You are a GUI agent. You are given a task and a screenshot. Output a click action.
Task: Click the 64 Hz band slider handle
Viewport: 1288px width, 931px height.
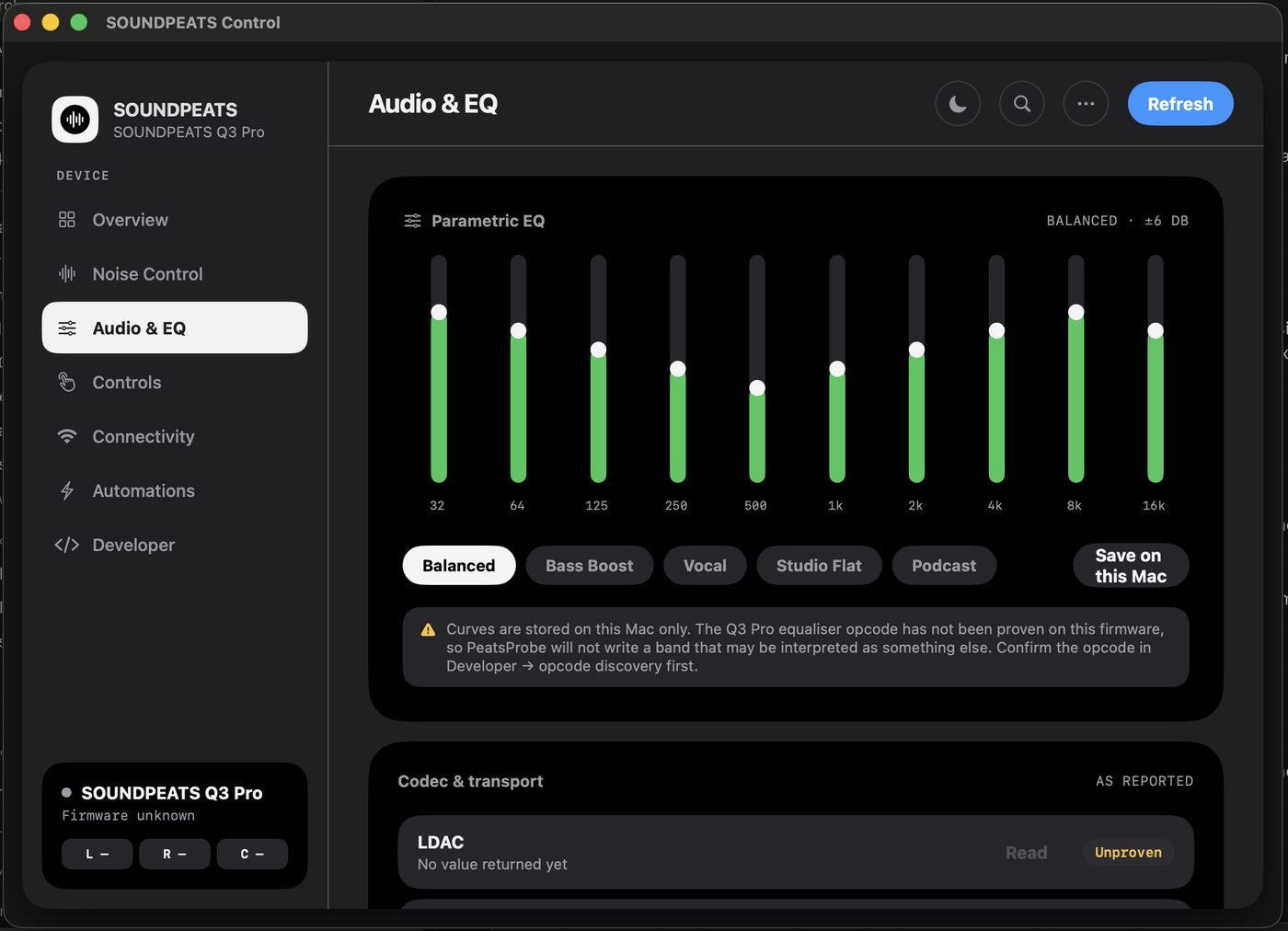coord(519,330)
